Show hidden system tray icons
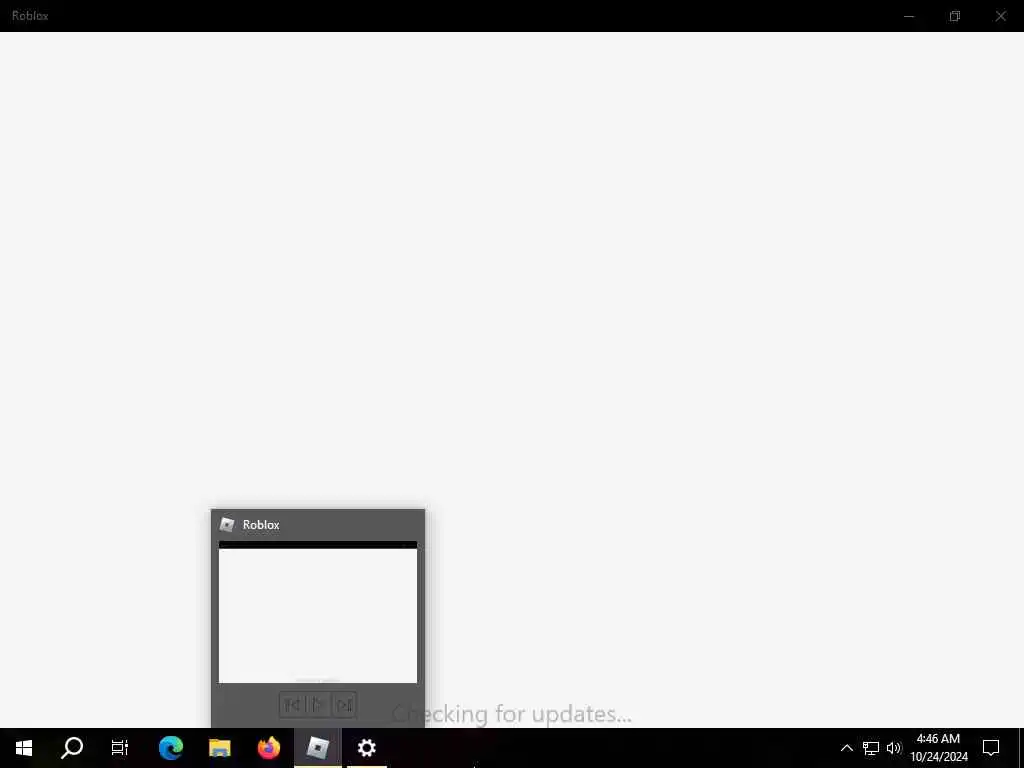 coord(846,748)
